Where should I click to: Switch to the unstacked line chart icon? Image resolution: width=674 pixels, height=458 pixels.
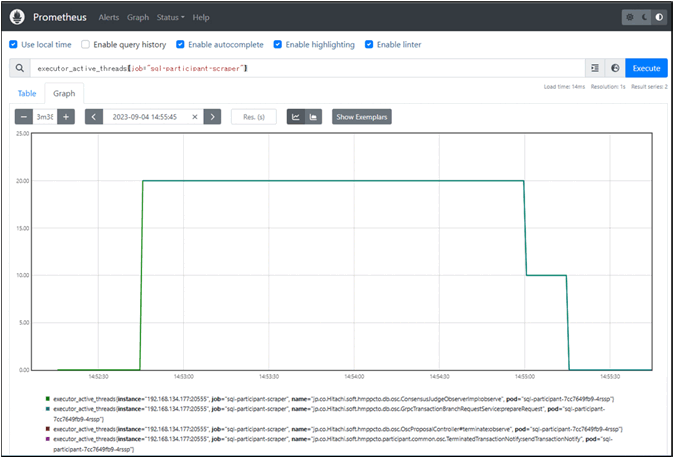[295, 117]
